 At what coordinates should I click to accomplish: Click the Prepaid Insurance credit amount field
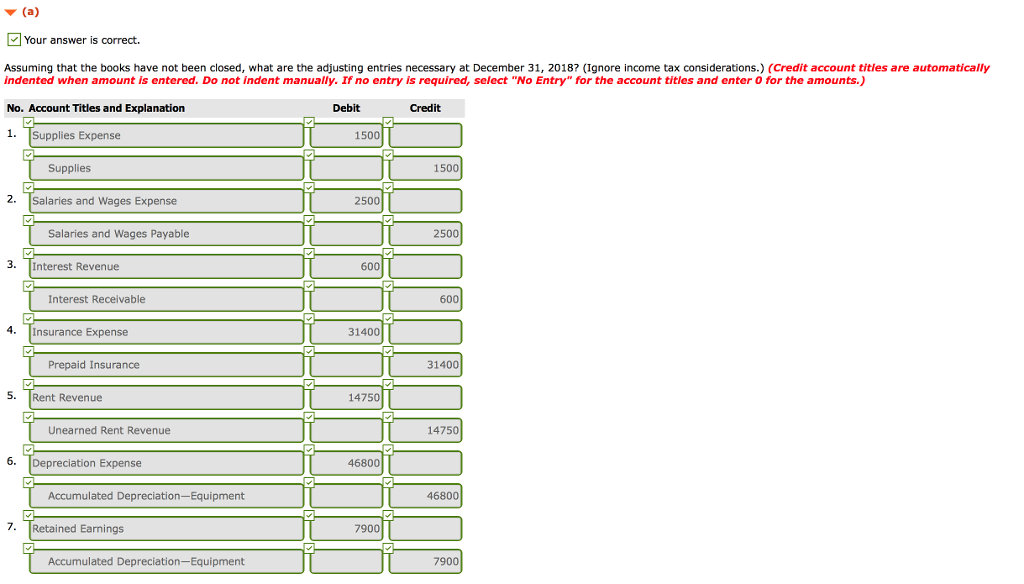click(424, 364)
